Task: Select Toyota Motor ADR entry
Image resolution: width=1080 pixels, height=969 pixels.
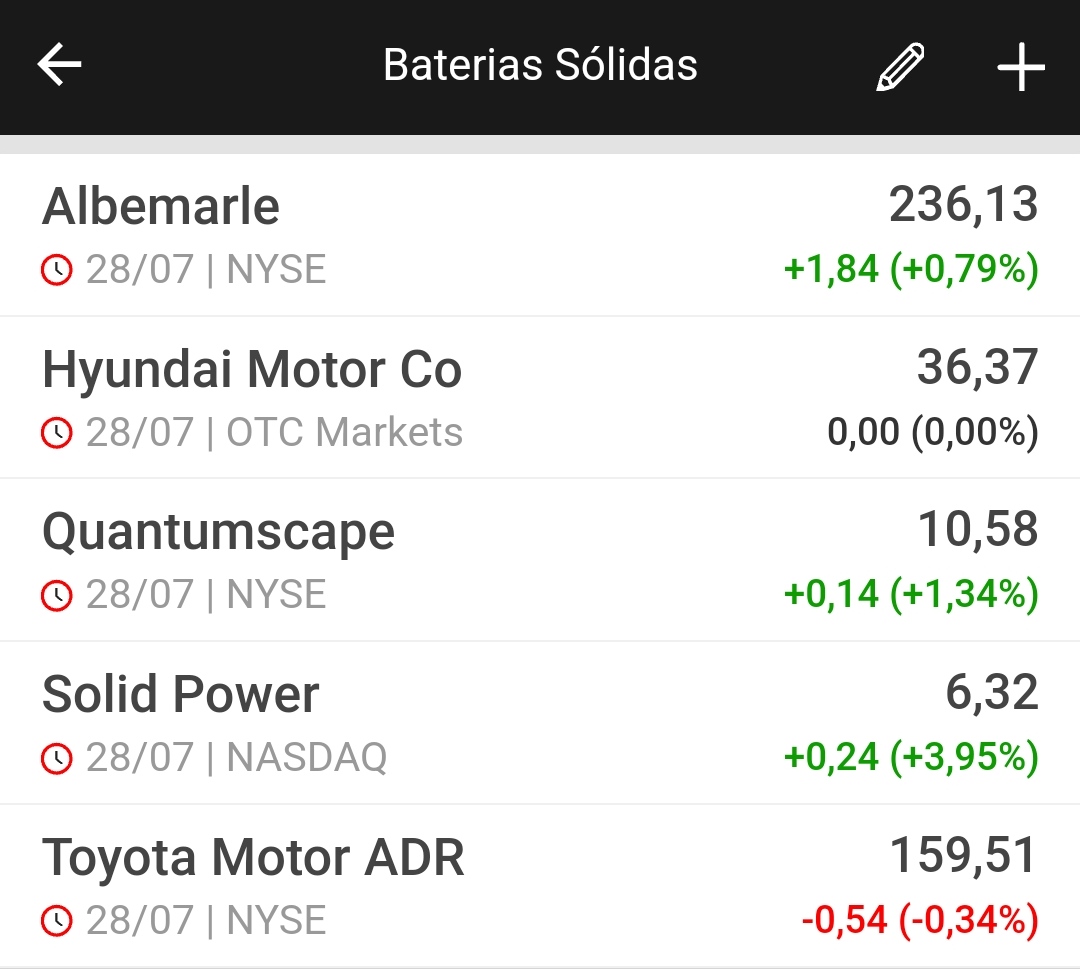Action: click(253, 858)
